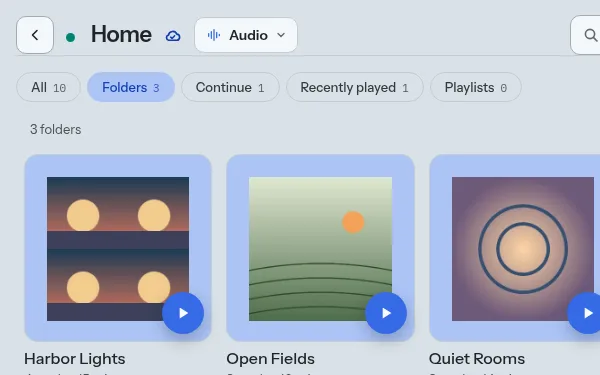This screenshot has height=375, width=600.
Task: Click the Quiet Rooms folder title
Action: pos(477,359)
